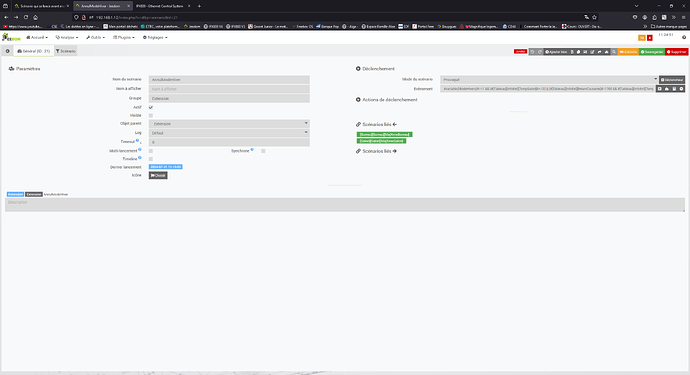This screenshot has height=375, width=690.
Task: Uncheck the Actif checkbox
Action: click(151, 107)
